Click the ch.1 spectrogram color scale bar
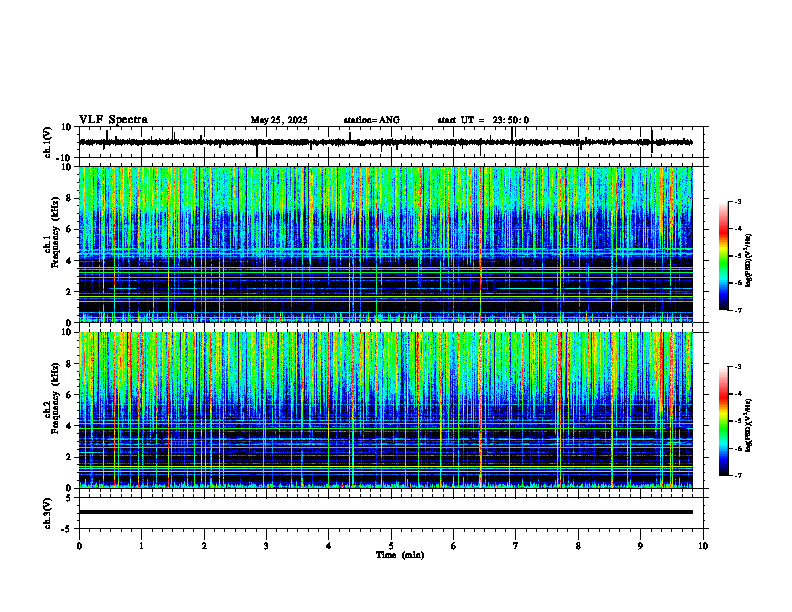 (x=723, y=256)
